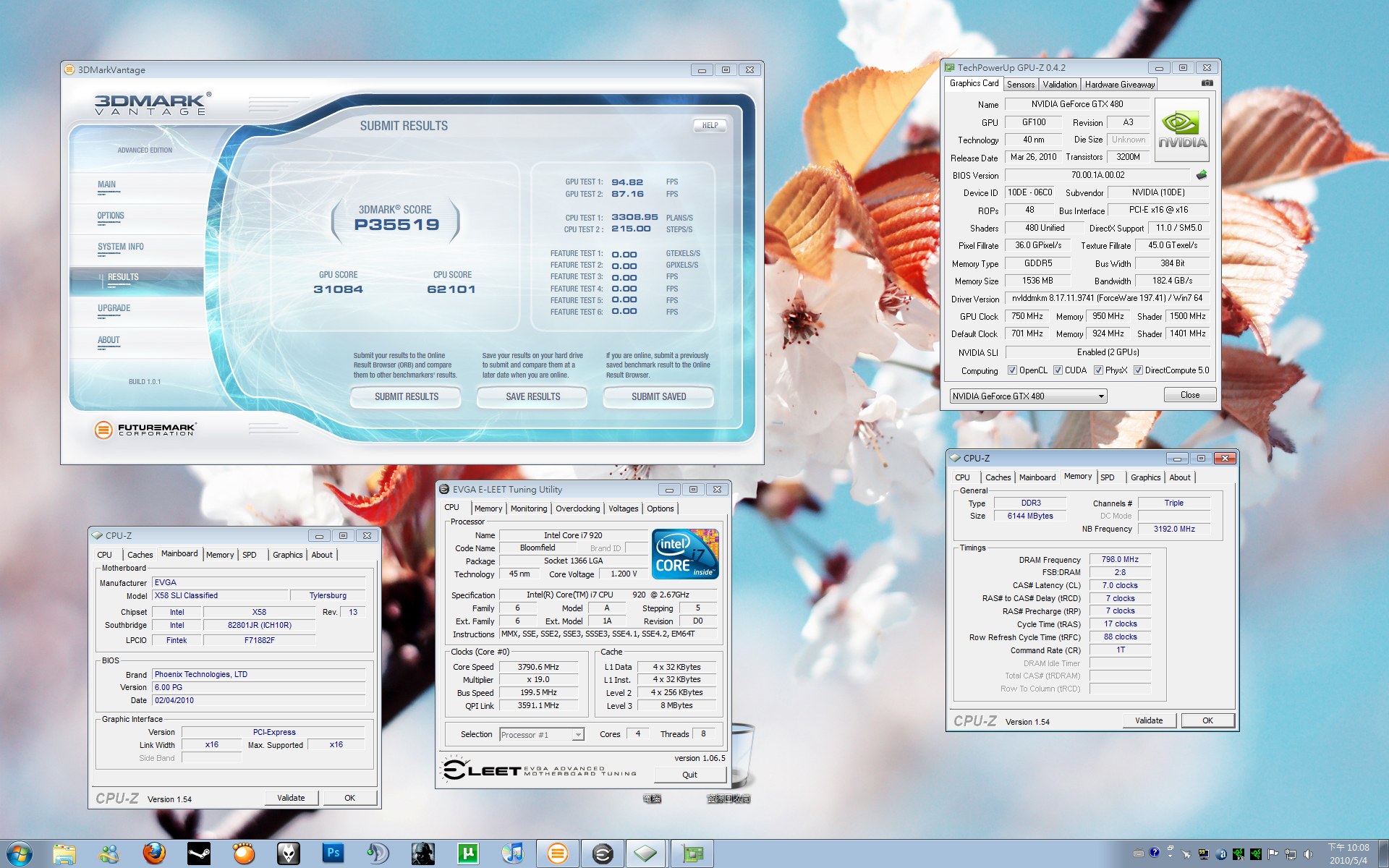Click the Close button in GPU-Z
Screen dimensions: 1389x868
coord(1189,395)
